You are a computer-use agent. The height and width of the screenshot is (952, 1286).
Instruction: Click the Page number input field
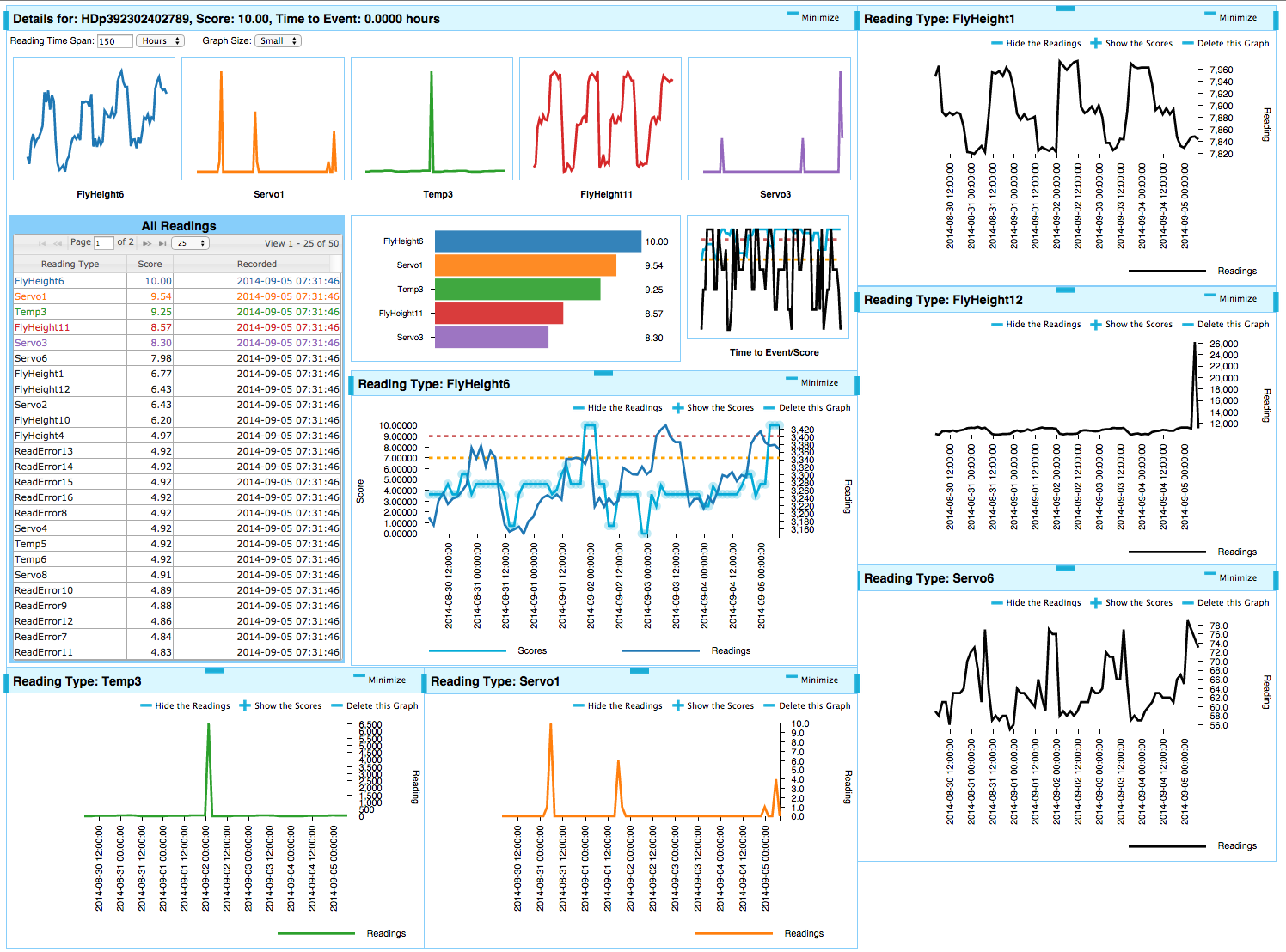click(x=103, y=243)
